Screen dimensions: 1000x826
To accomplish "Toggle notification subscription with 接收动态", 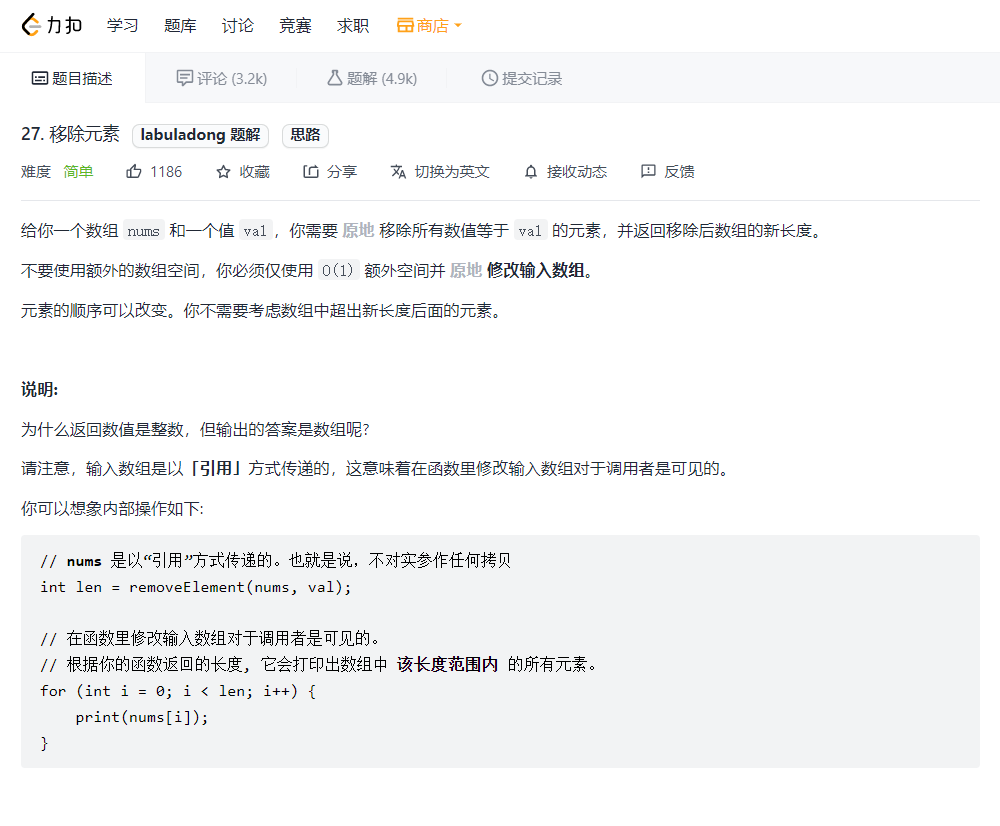I will click(565, 171).
